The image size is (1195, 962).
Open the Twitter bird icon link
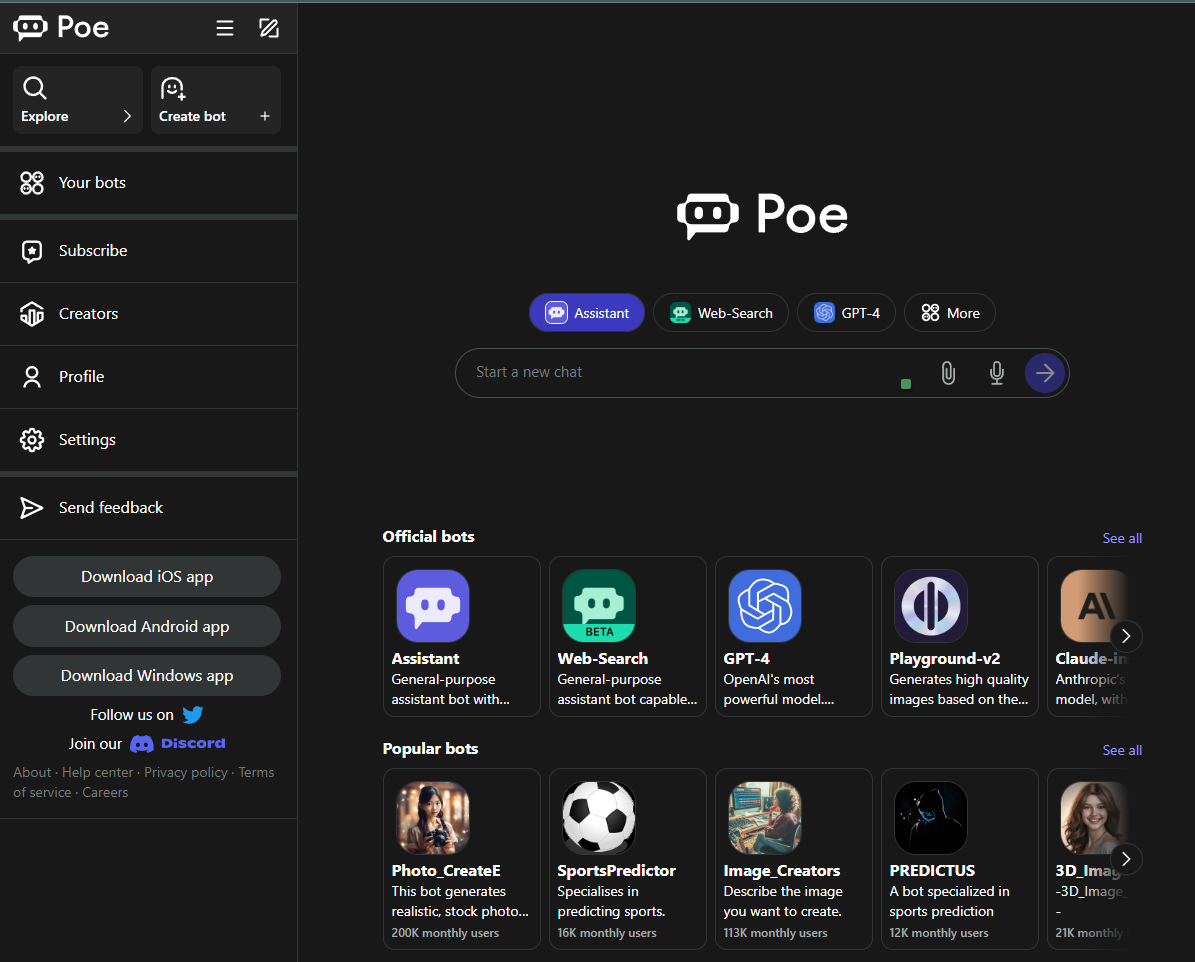point(193,715)
